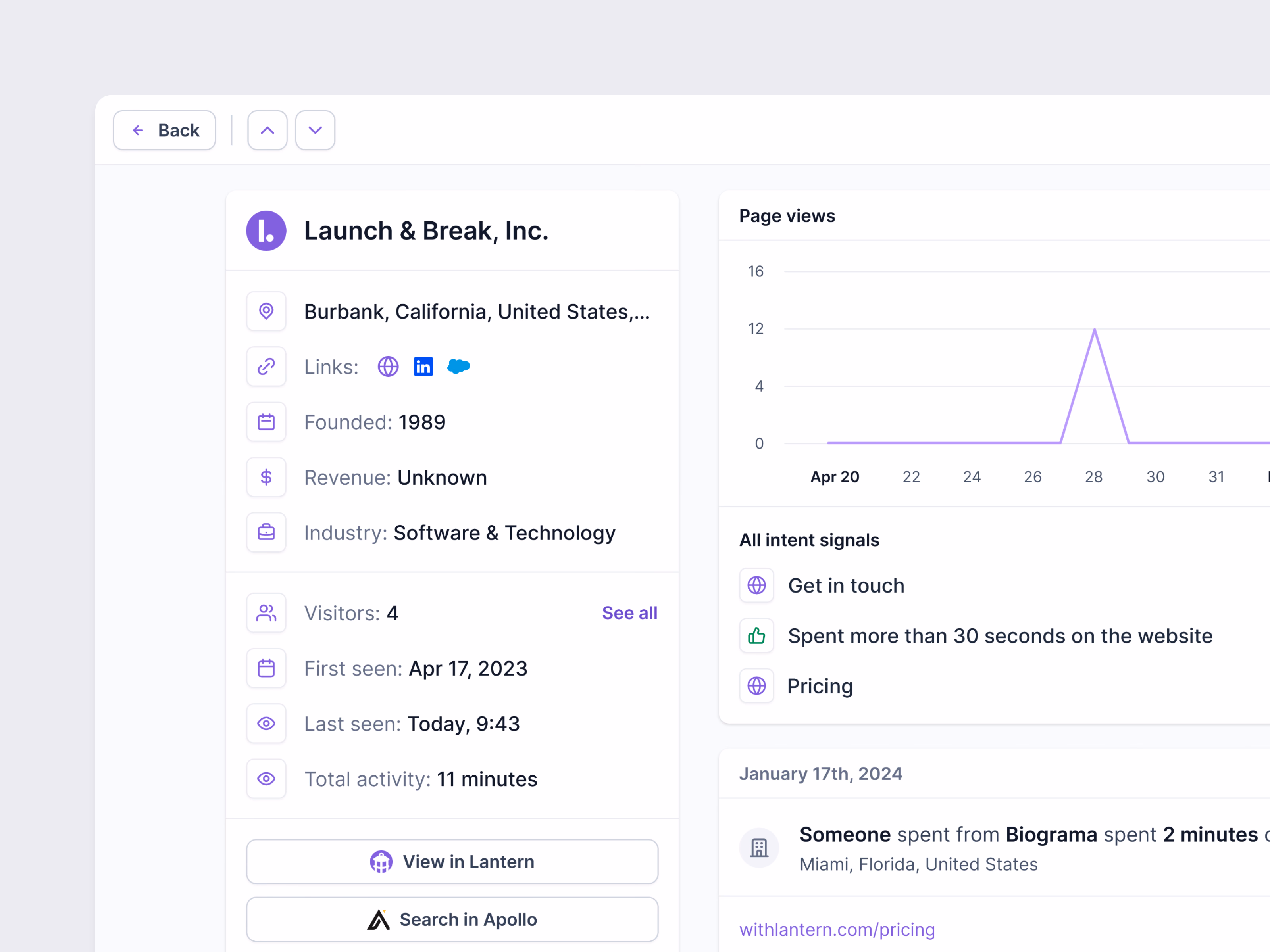Click the chart peak at 28
The width and height of the screenshot is (1270, 952).
(x=1095, y=329)
